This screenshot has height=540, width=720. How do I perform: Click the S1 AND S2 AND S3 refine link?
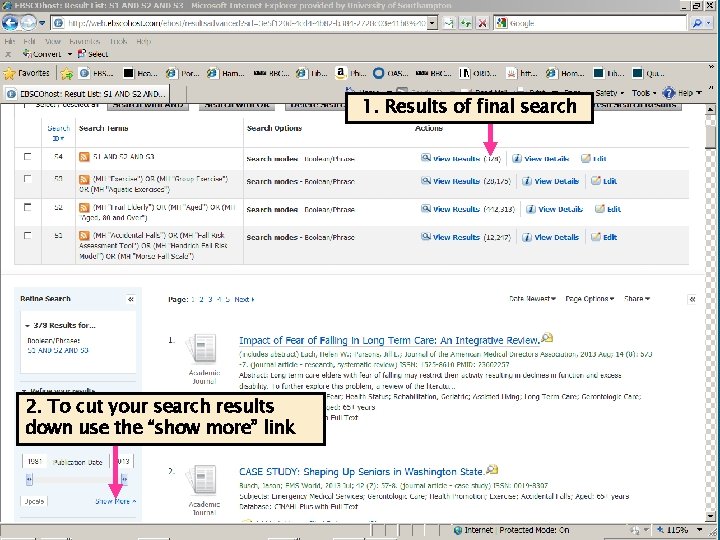58,350
